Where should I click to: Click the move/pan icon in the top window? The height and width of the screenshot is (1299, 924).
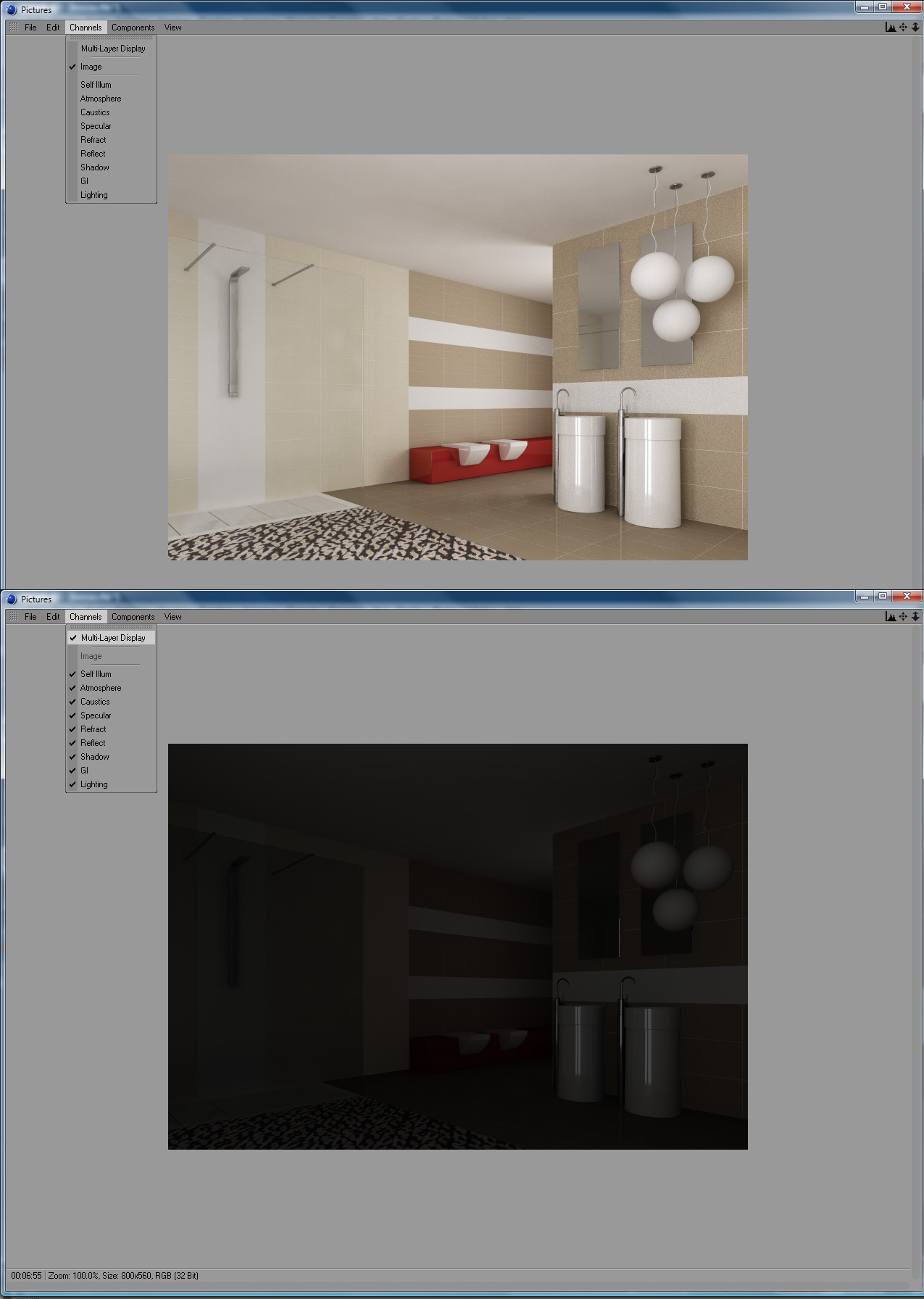point(903,28)
